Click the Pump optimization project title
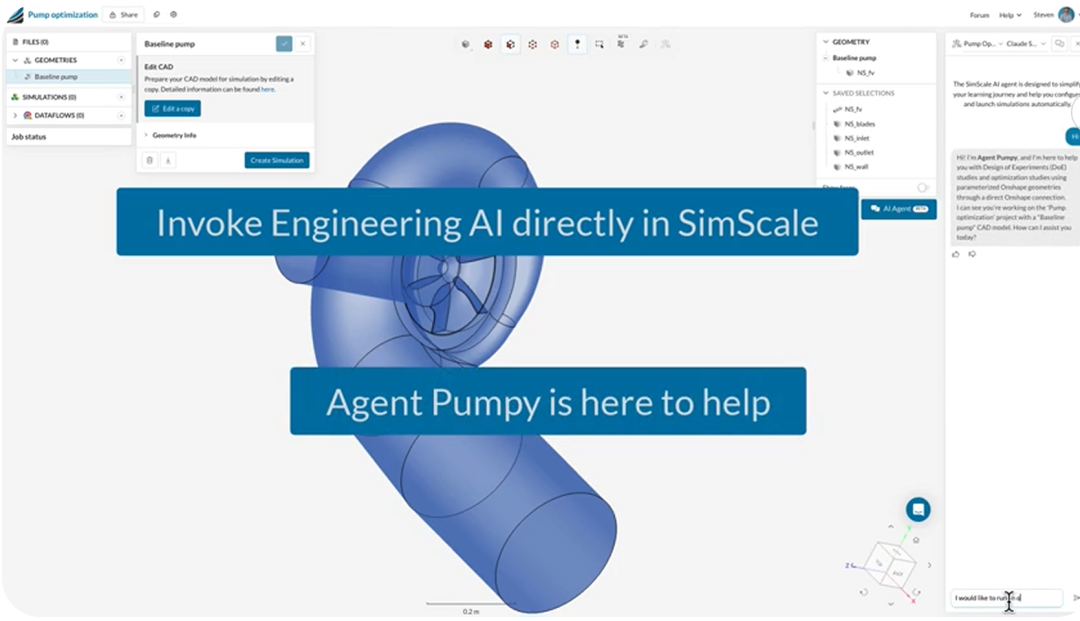The height and width of the screenshot is (621, 1080). [63, 14]
